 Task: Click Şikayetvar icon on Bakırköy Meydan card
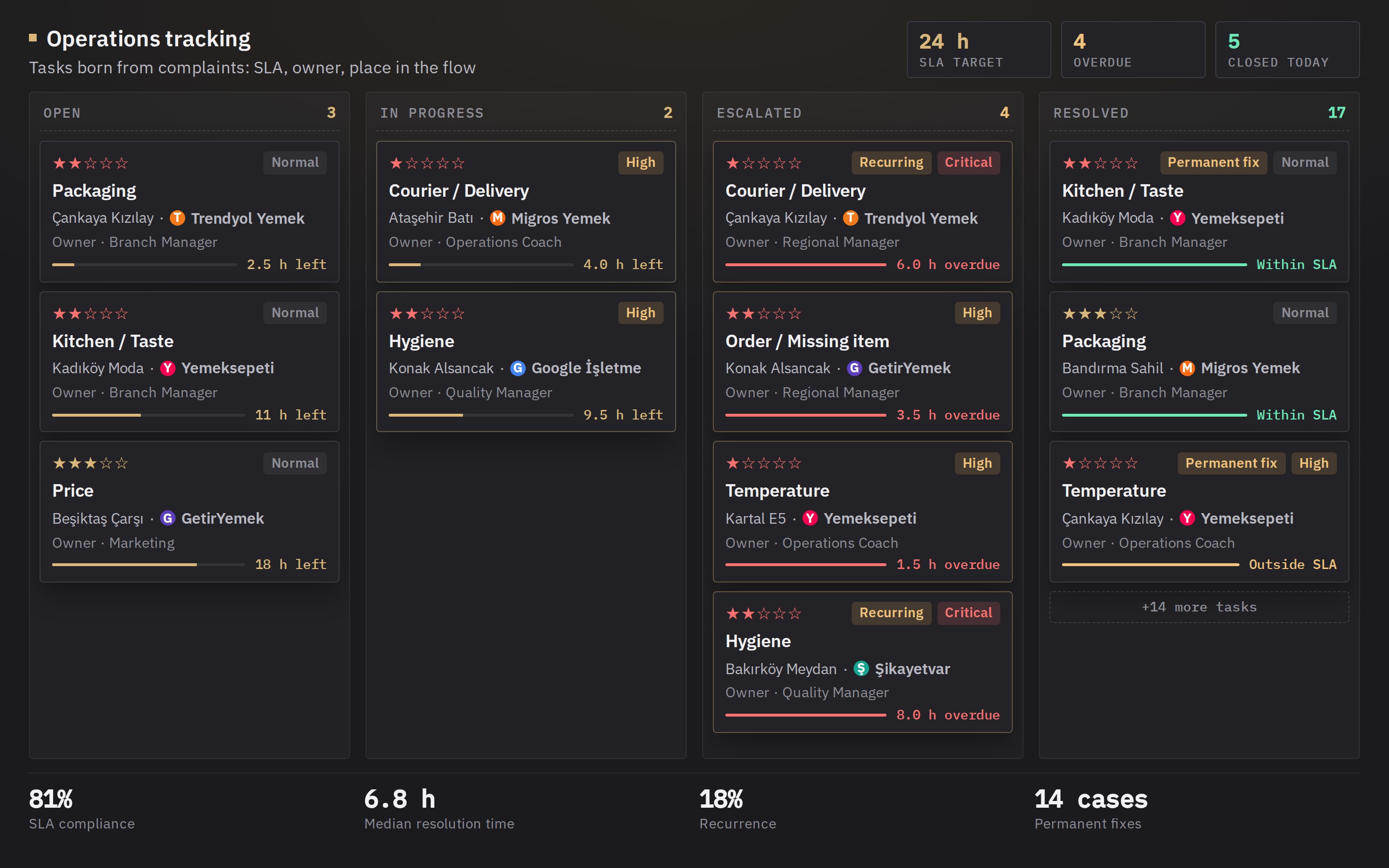pos(861,669)
